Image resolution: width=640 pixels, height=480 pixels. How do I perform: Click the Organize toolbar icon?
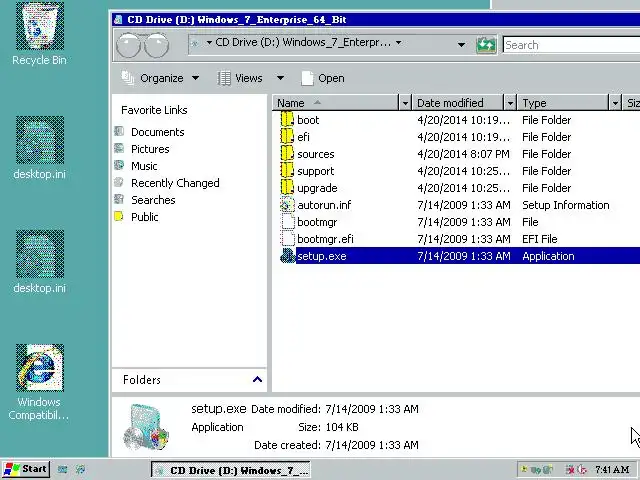click(x=128, y=78)
